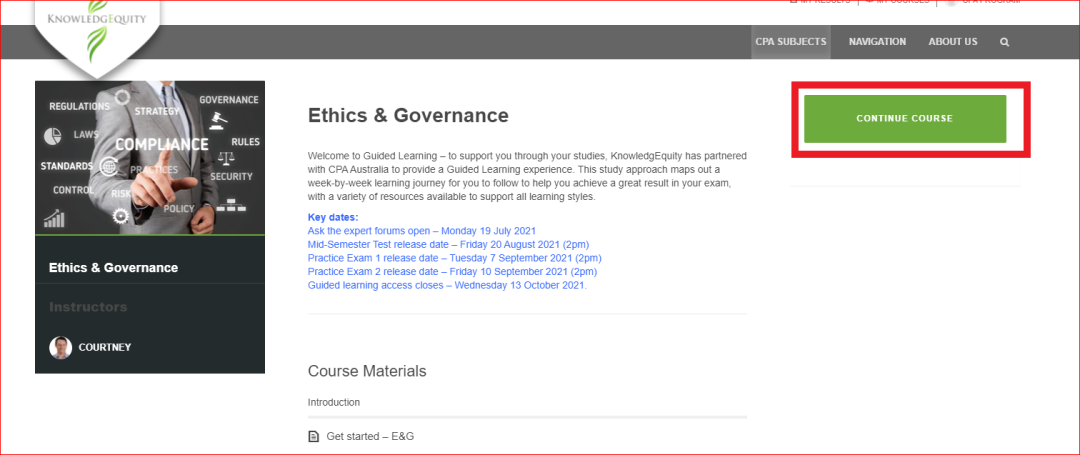Select Ethics & Governance in the sidebar
Viewport: 1080px width, 455px height.
[113, 268]
